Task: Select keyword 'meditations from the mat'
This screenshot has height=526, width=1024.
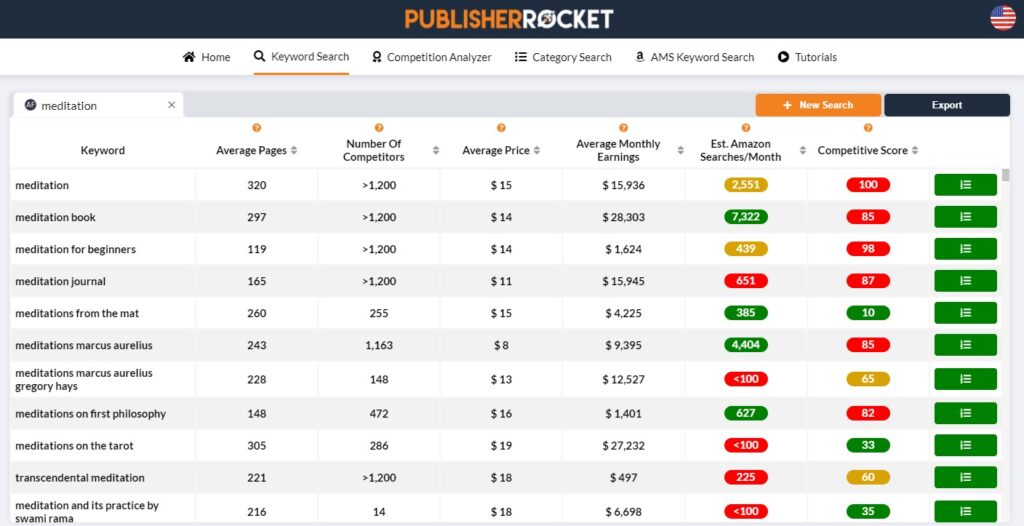Action: pos(77,313)
